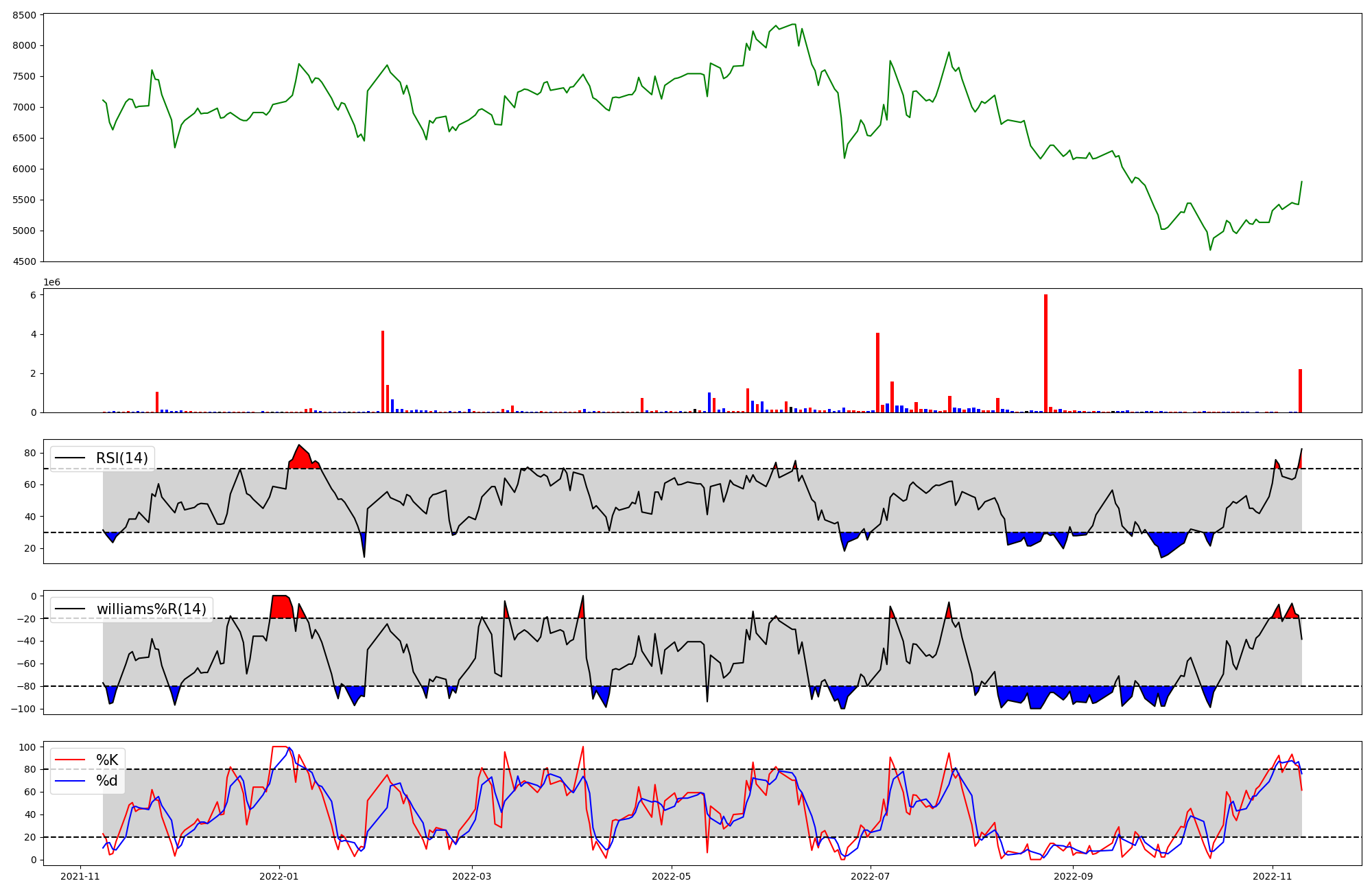This screenshot has width=1372, height=892.
Task: Select the %d legend text
Action: [x=107, y=781]
